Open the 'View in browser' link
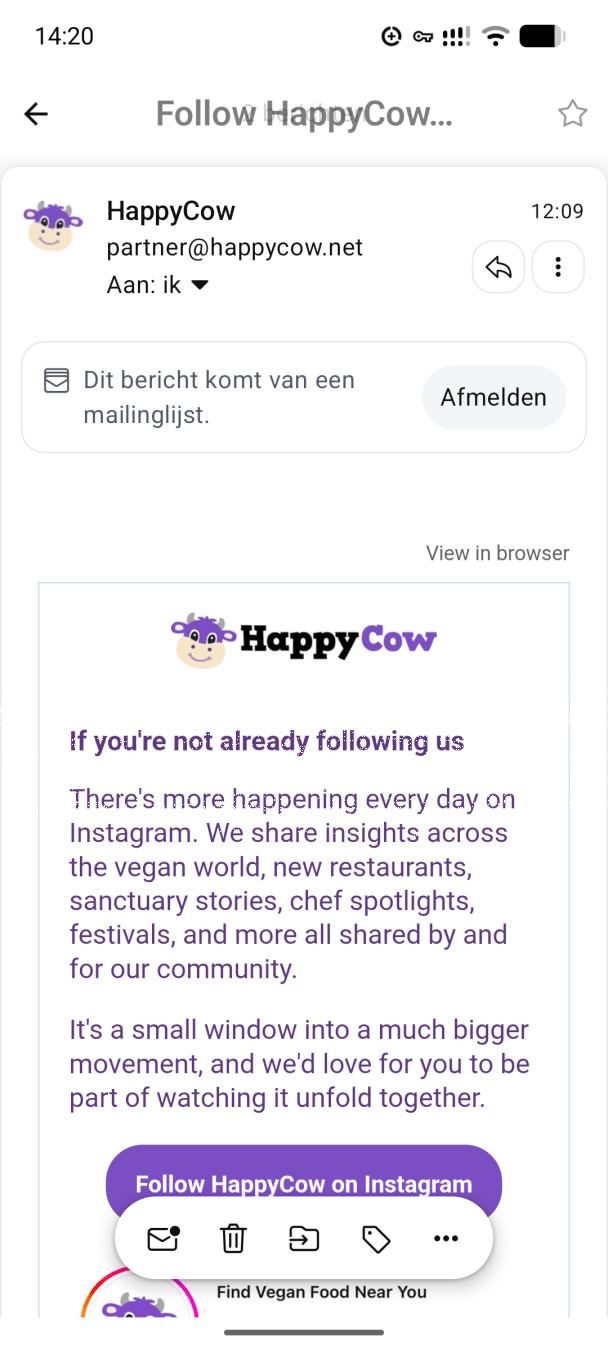This screenshot has width=608, height=1350. (498, 553)
